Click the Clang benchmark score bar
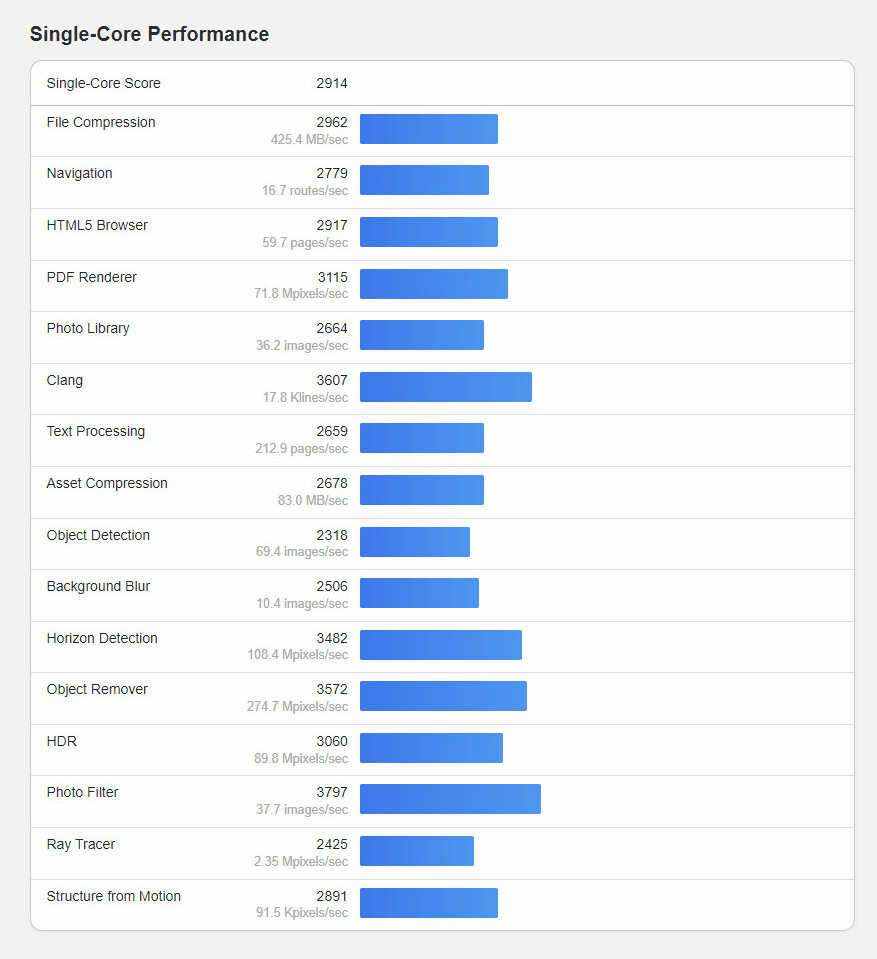This screenshot has width=877, height=959. pyautogui.click(x=445, y=387)
